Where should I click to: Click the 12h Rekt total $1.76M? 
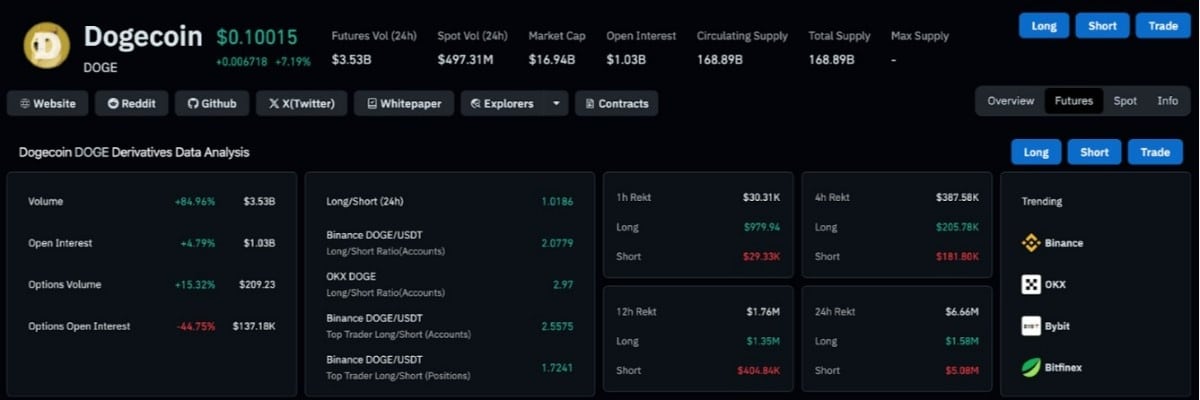coord(763,311)
